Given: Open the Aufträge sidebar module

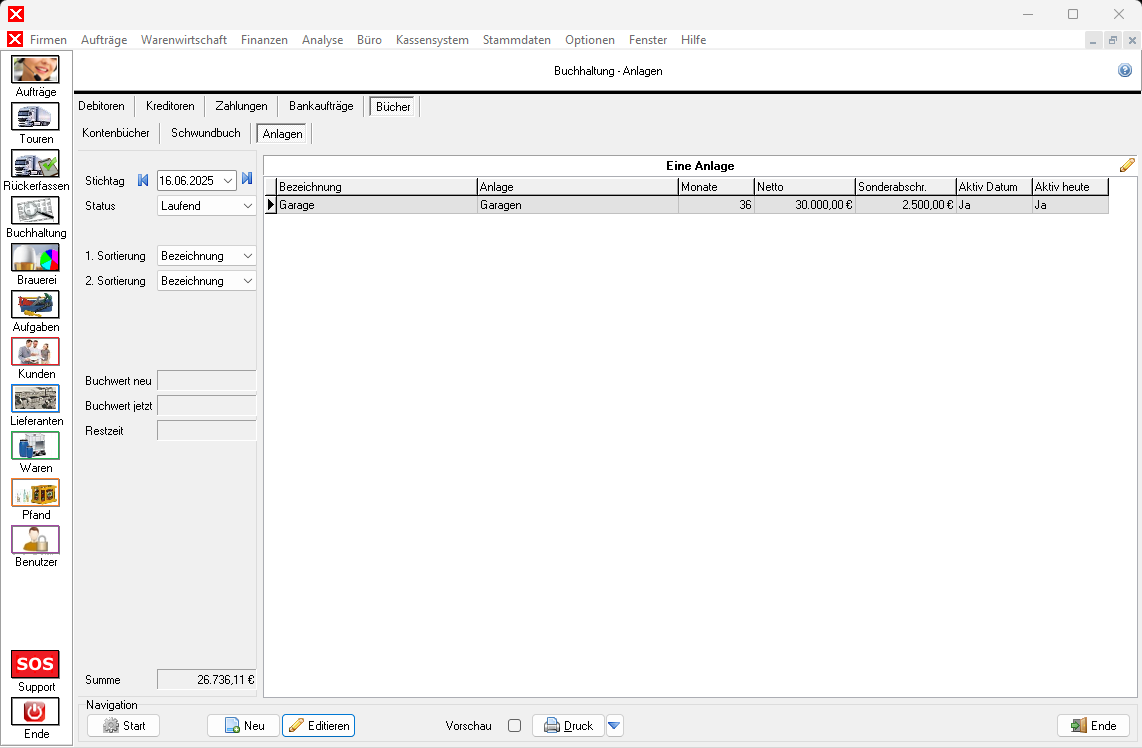Looking at the screenshot, I should [x=35, y=70].
